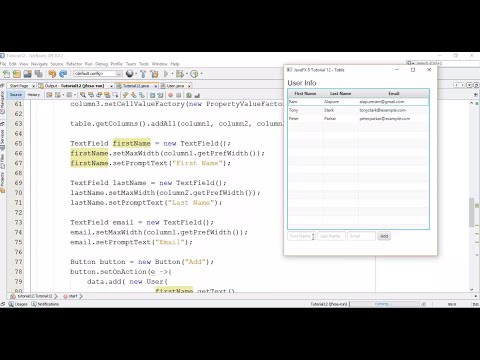The image size is (480, 360).
Task: Click Toggle Highlight Search editor icon
Action: (x=107, y=95)
